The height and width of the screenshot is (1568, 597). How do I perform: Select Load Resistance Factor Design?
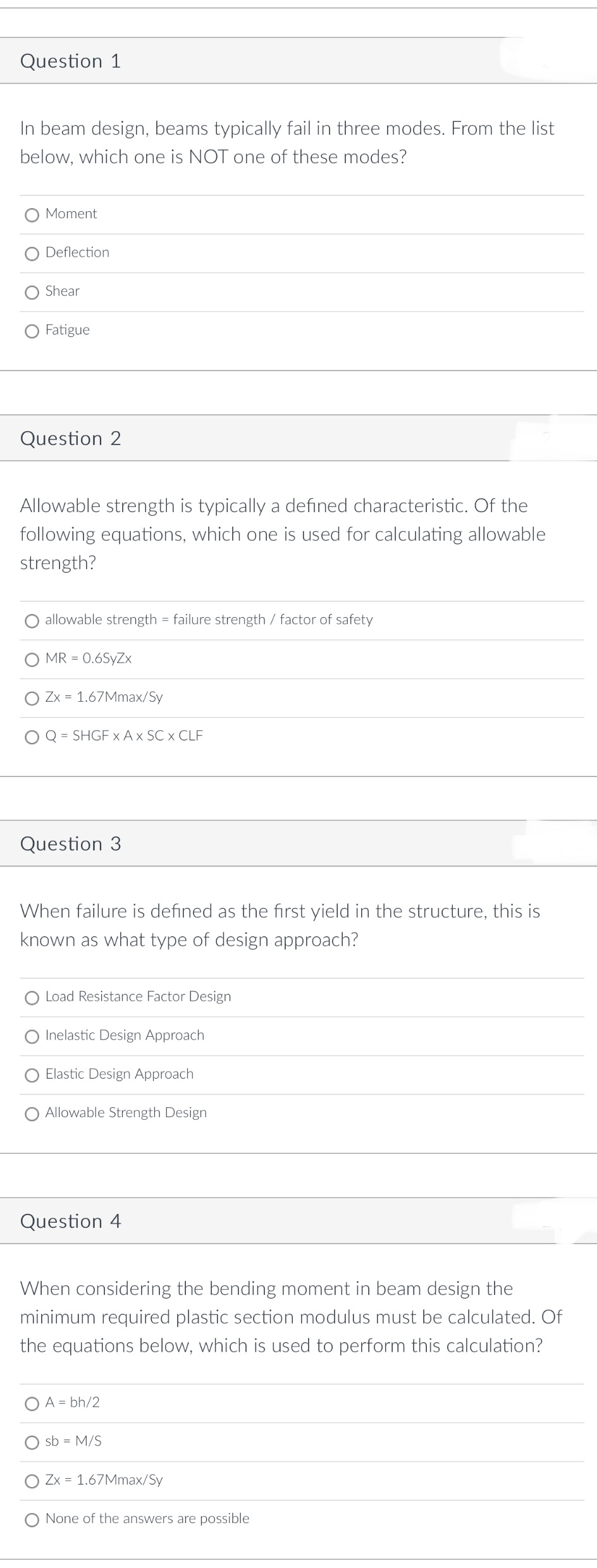point(32,997)
